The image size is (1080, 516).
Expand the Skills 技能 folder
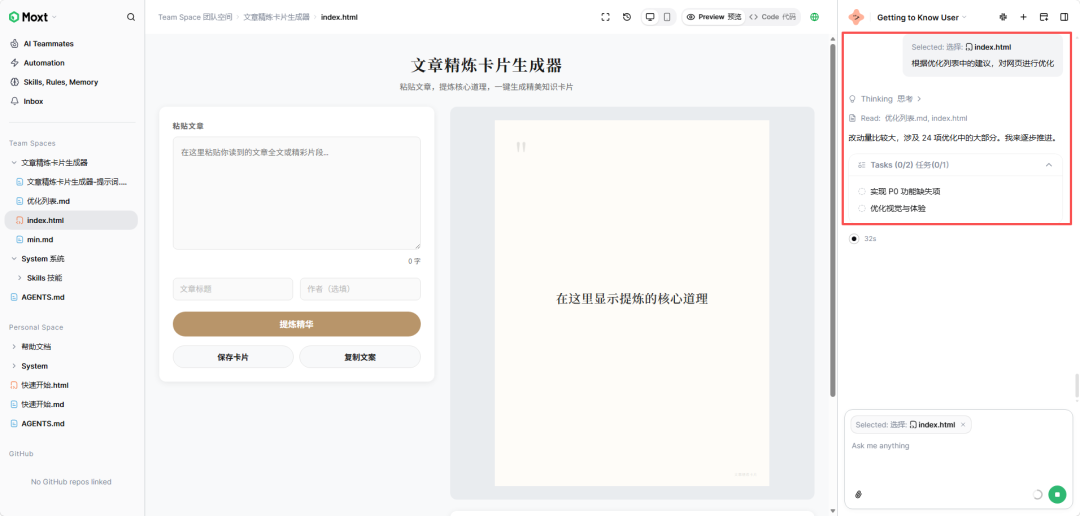[x=19, y=278]
